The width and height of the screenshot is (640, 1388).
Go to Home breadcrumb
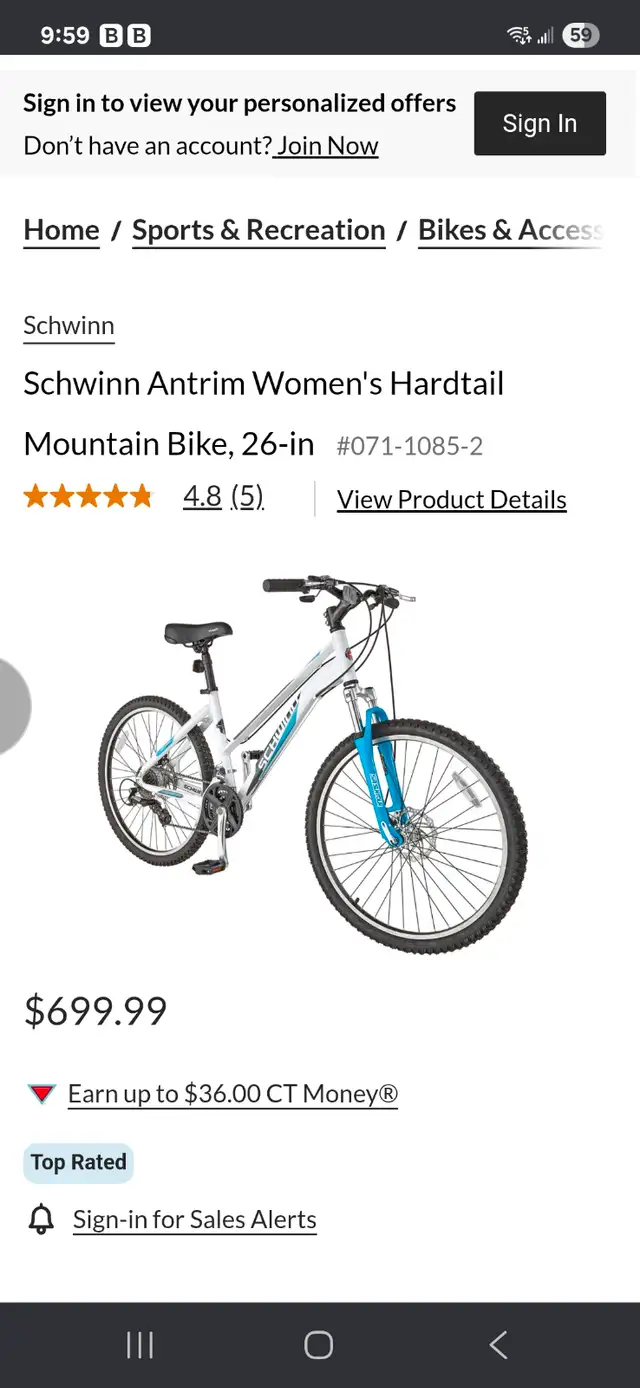click(x=61, y=230)
